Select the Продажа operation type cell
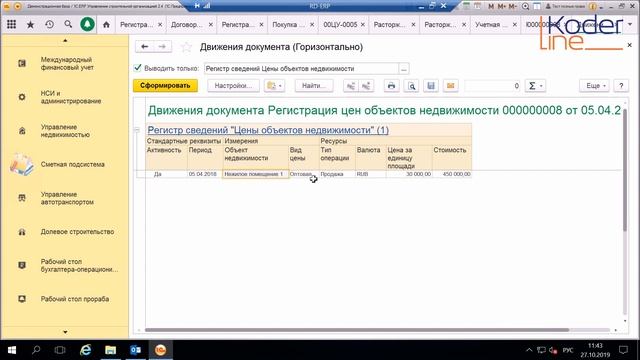This screenshot has height=360, width=640. (337, 174)
